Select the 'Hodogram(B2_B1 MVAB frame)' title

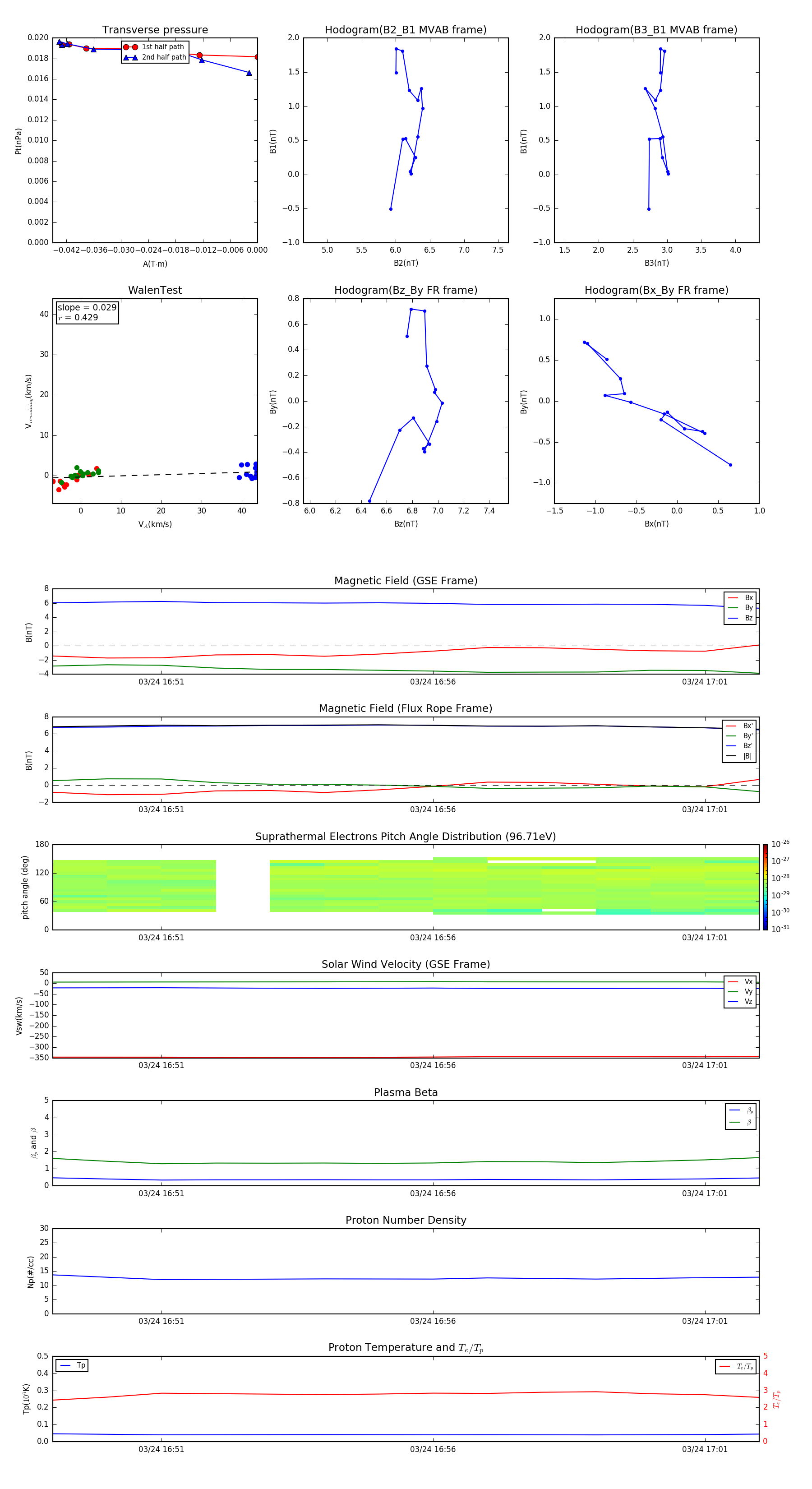(406, 30)
